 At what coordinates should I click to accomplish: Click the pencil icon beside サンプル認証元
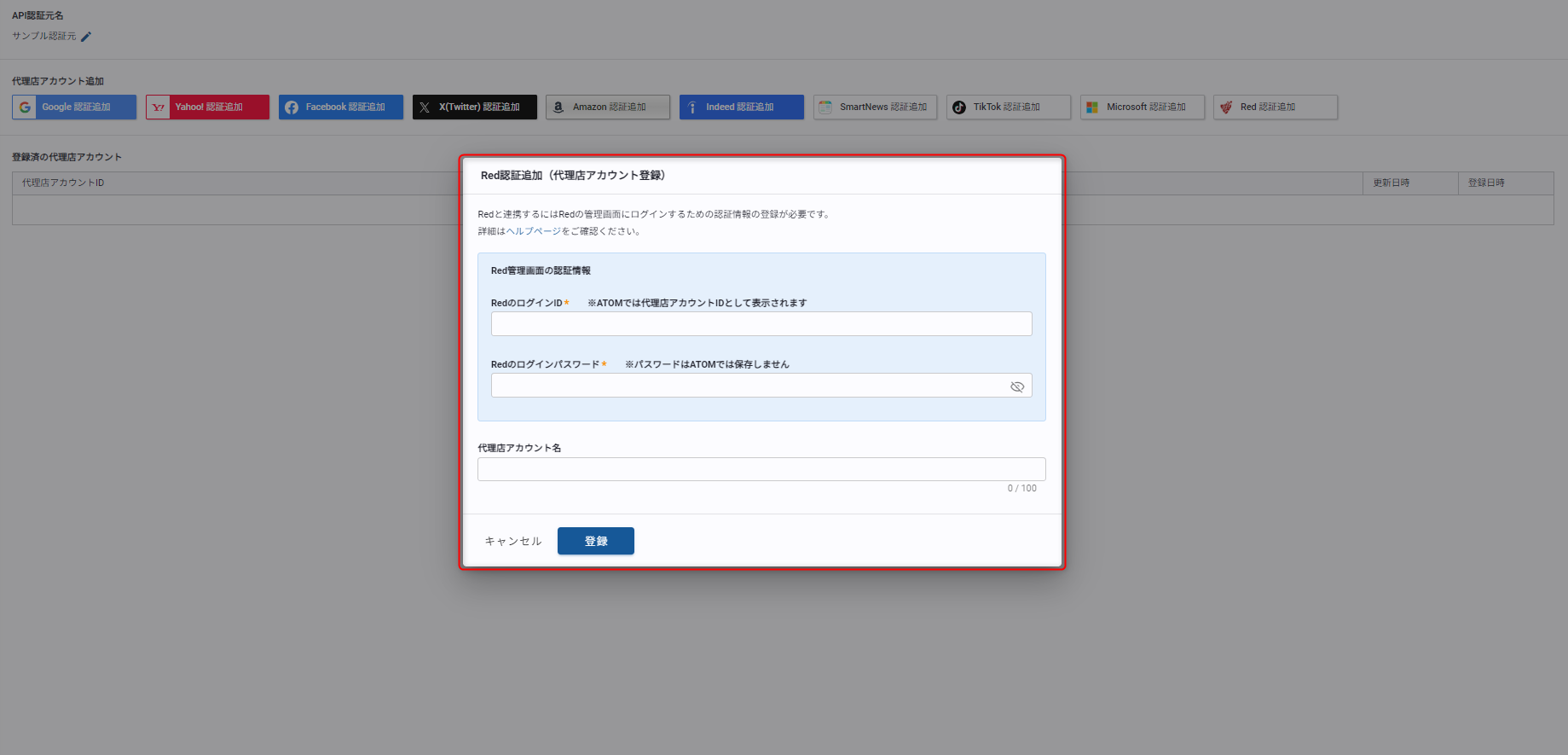(x=86, y=37)
